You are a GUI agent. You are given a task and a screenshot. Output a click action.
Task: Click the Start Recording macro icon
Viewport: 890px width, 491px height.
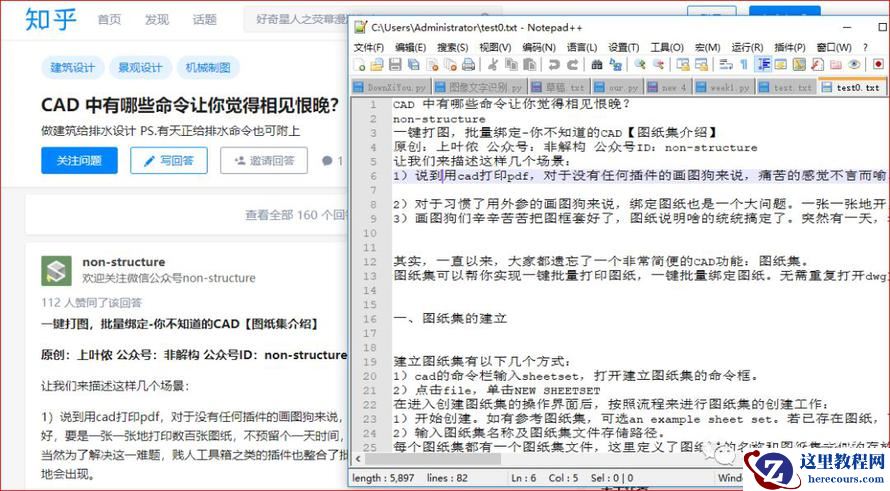878,65
